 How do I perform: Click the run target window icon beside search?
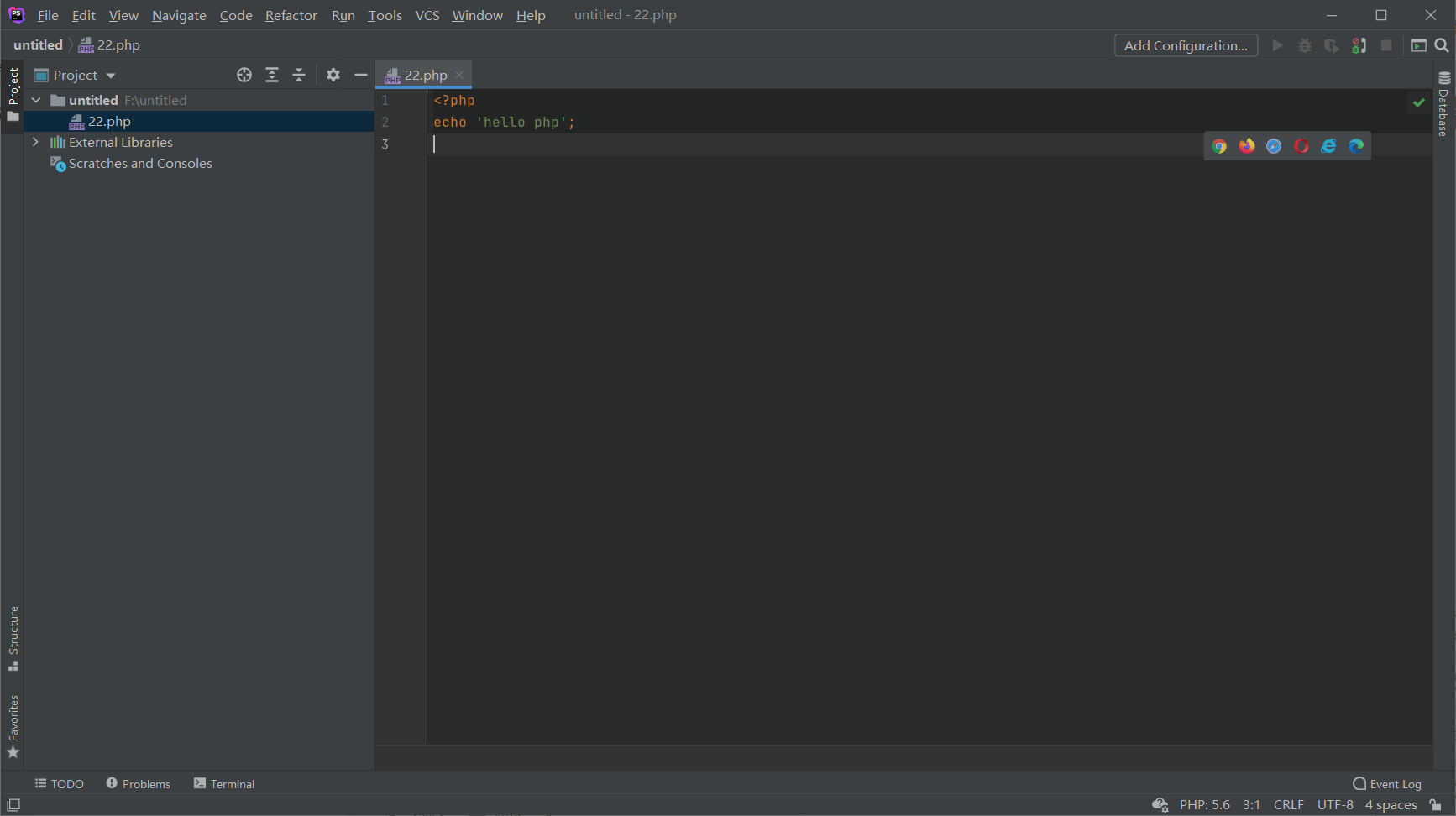1419,45
